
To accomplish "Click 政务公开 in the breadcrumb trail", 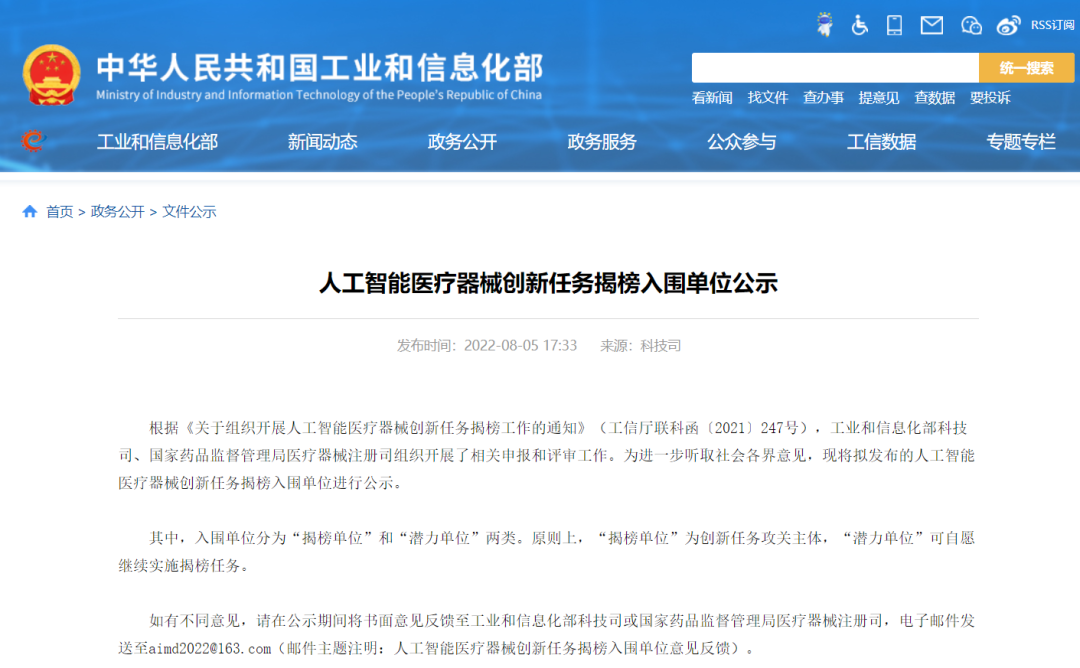I will coord(118,211).
